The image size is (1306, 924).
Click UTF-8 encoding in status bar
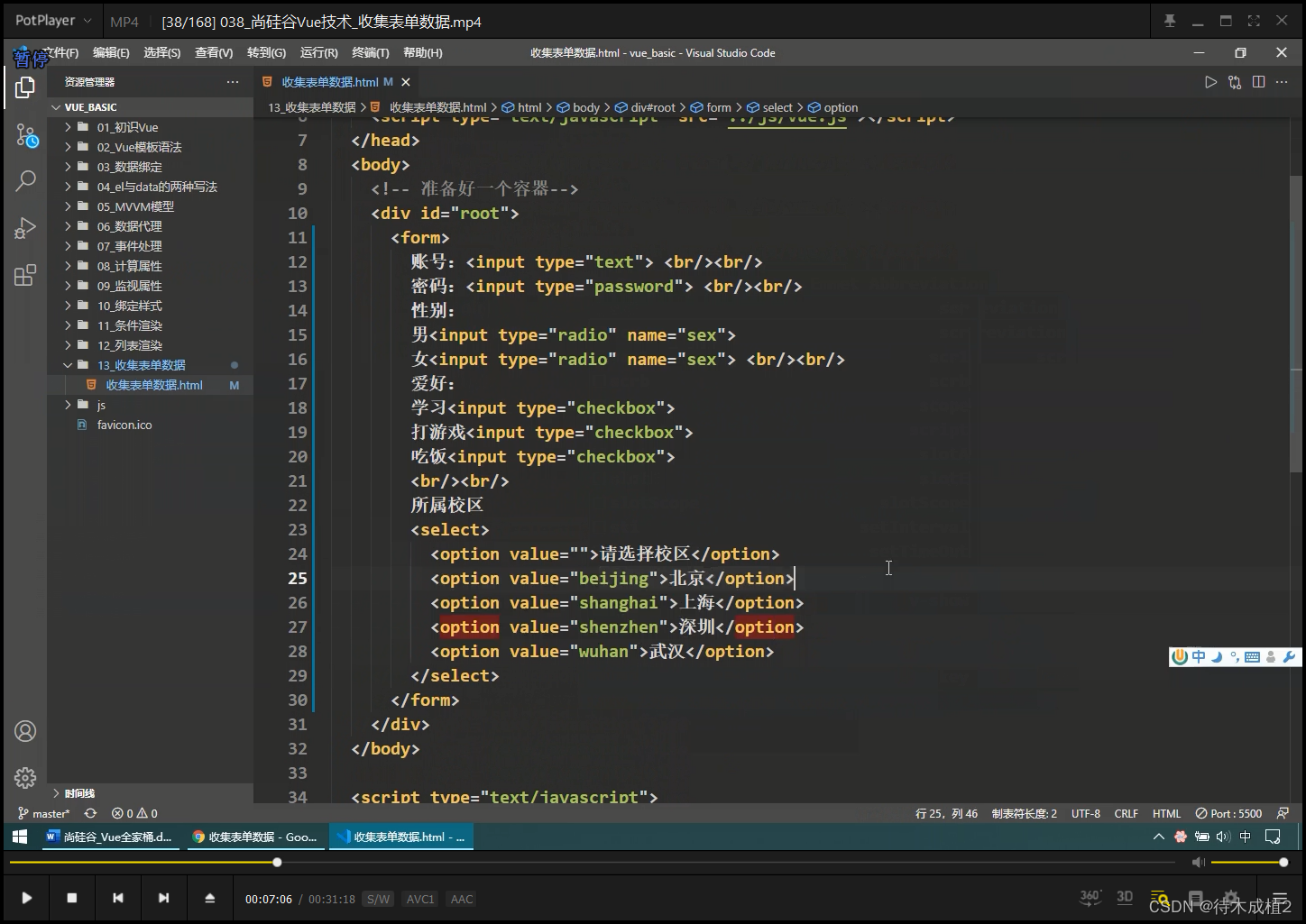click(x=1086, y=813)
